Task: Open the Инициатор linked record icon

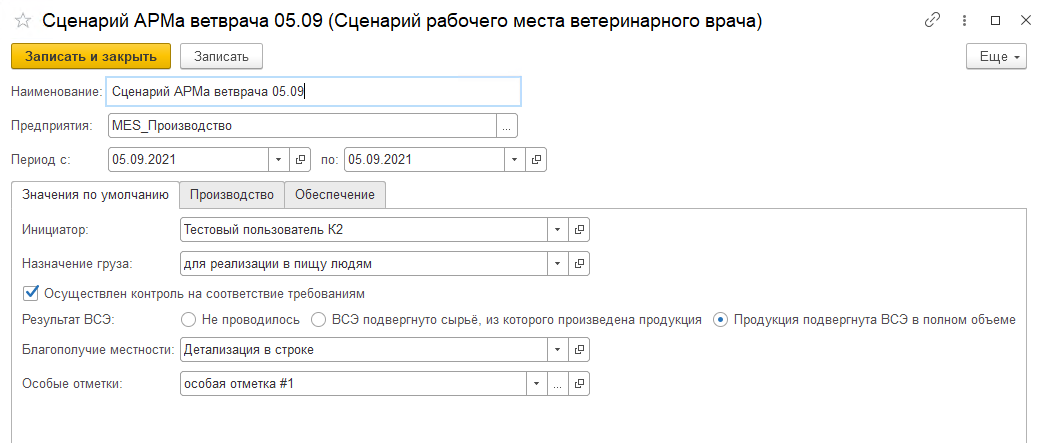Action: tap(579, 230)
